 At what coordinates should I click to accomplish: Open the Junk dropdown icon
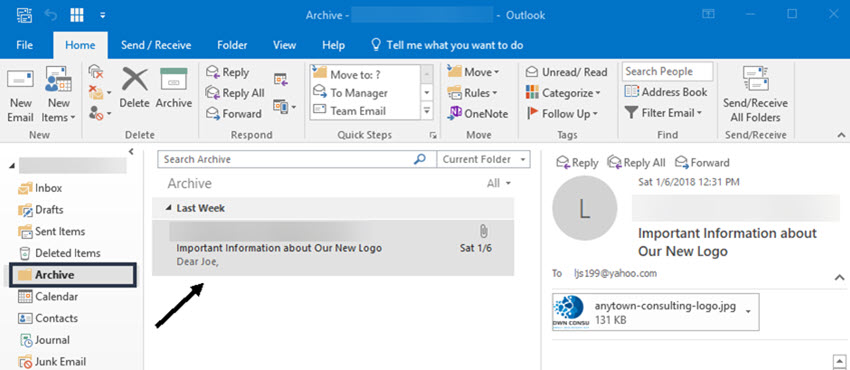point(100,114)
